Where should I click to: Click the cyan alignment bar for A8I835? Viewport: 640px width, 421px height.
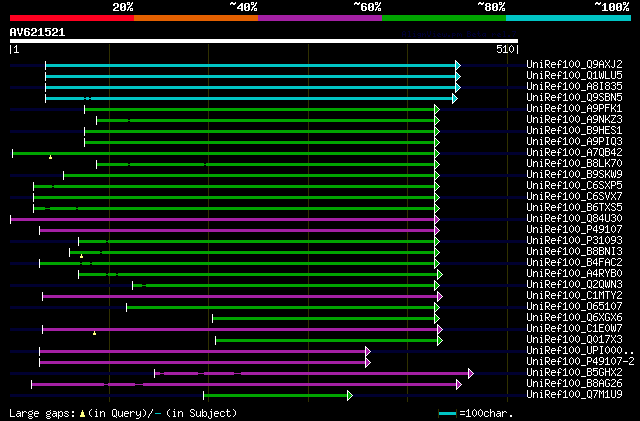[251, 87]
